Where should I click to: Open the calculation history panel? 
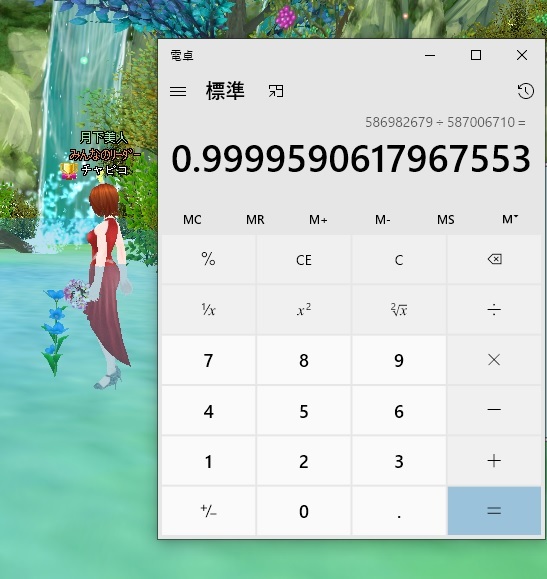(x=526, y=91)
